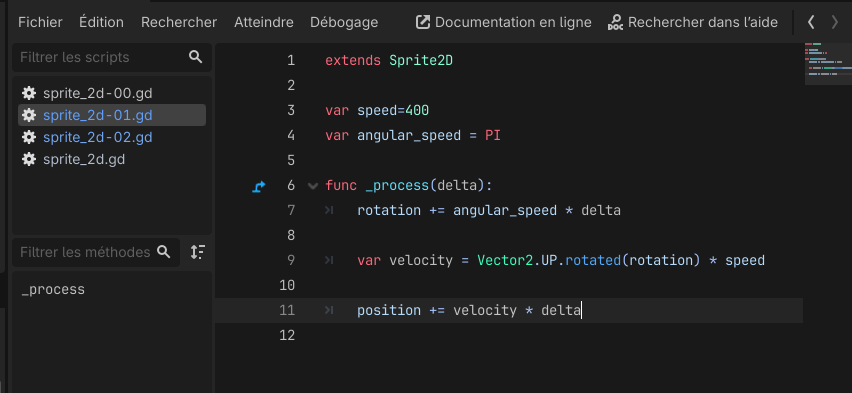Click the script filter magnifier icon
Image resolution: width=852 pixels, height=393 pixels.
196,57
